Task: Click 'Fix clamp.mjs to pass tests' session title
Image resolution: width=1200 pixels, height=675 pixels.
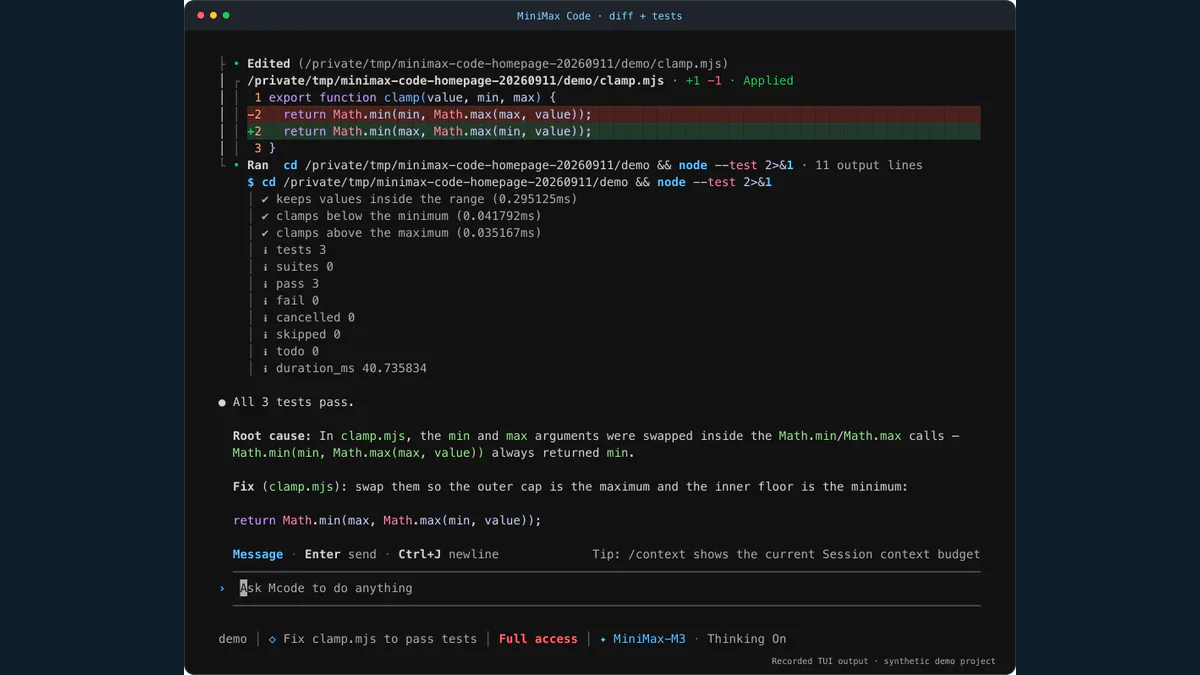Action: pos(380,639)
